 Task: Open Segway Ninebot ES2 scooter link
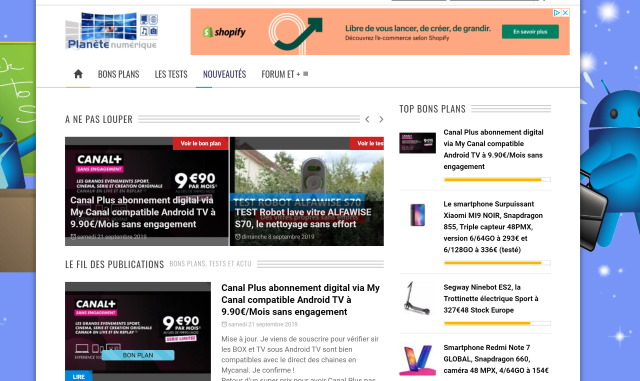[x=491, y=299]
